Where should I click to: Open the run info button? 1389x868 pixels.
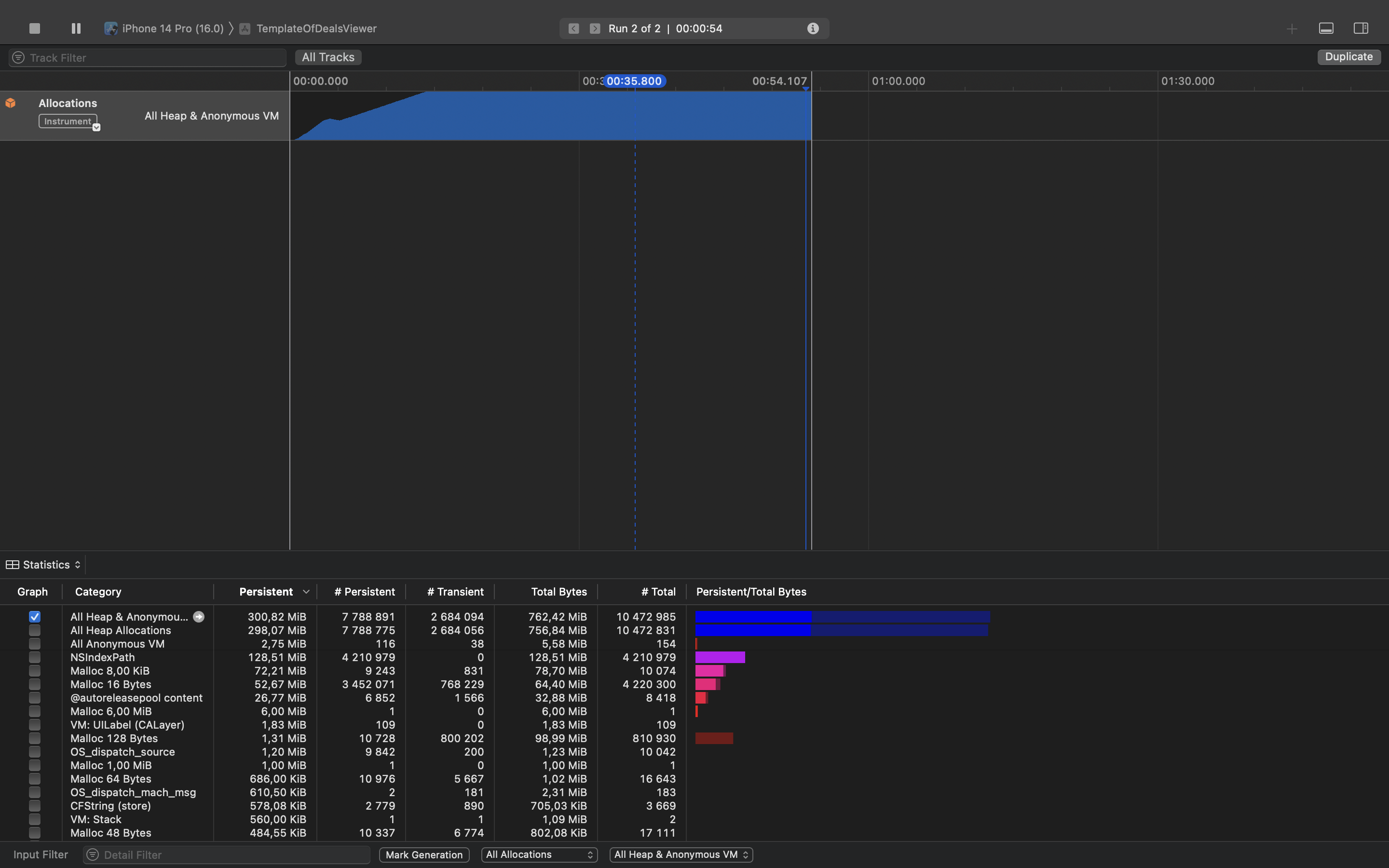[x=813, y=28]
